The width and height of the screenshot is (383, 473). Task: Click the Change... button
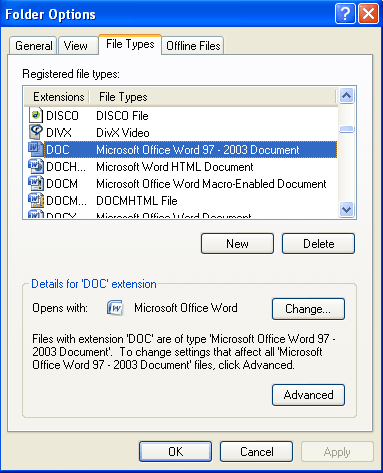click(x=308, y=309)
